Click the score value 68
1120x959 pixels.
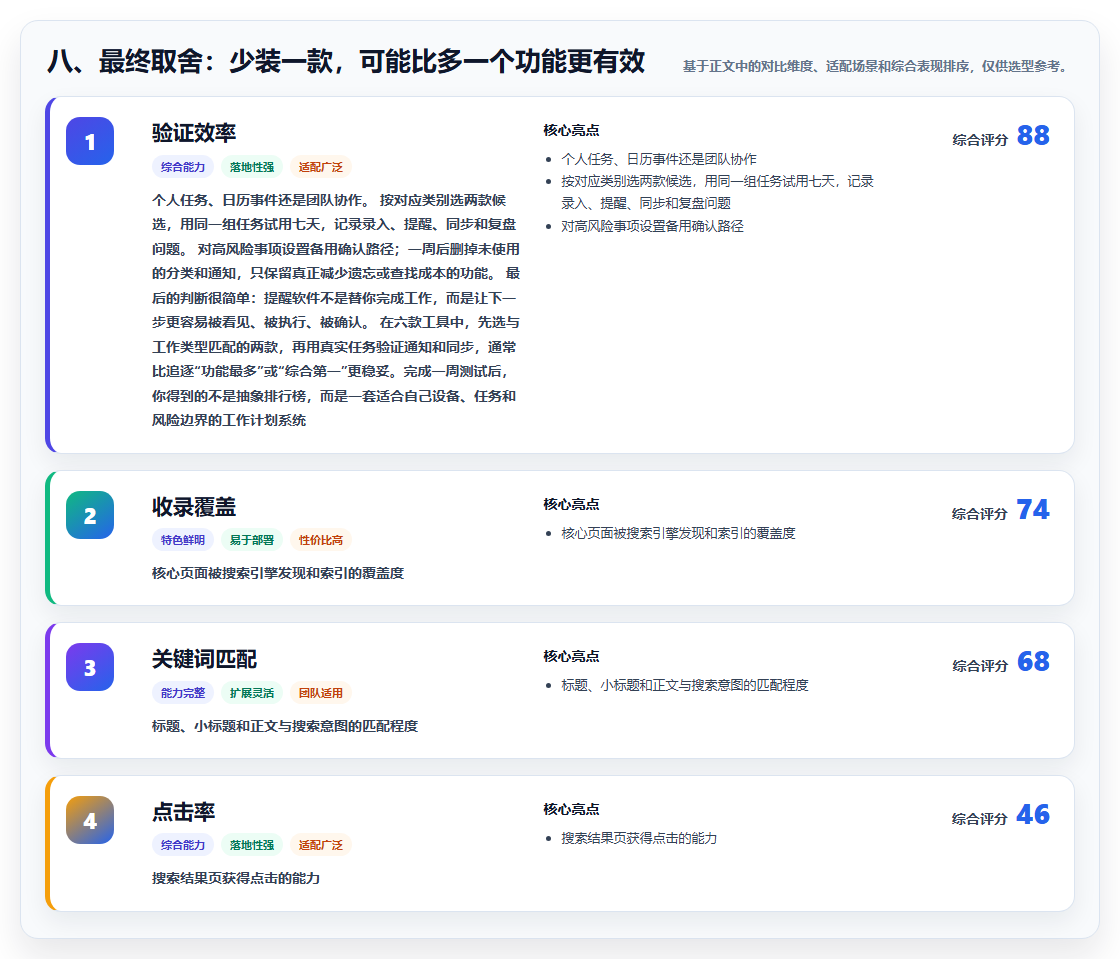coord(1033,661)
